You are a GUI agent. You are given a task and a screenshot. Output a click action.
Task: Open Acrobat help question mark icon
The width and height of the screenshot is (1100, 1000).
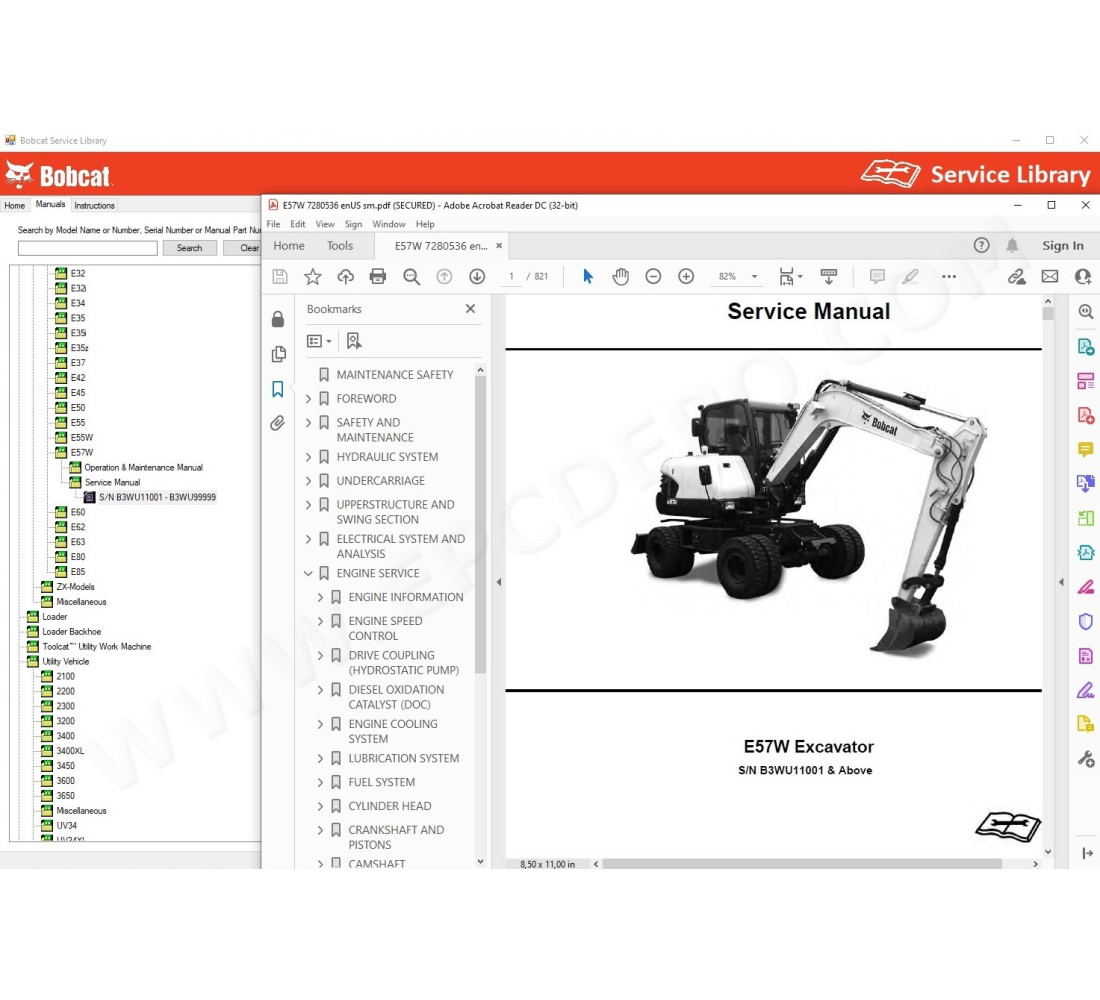(x=981, y=245)
